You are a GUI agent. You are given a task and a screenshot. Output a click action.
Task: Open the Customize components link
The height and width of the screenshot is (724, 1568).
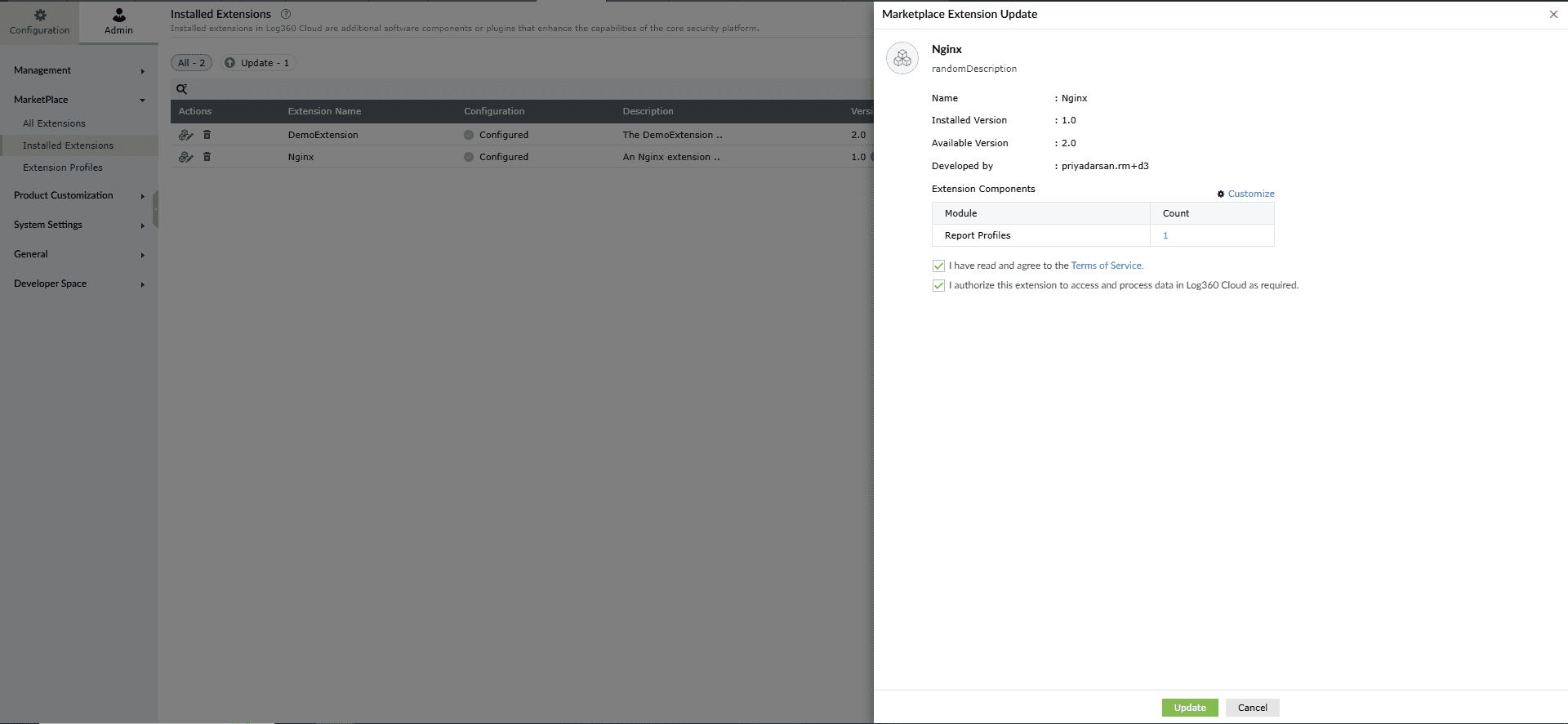click(1251, 194)
